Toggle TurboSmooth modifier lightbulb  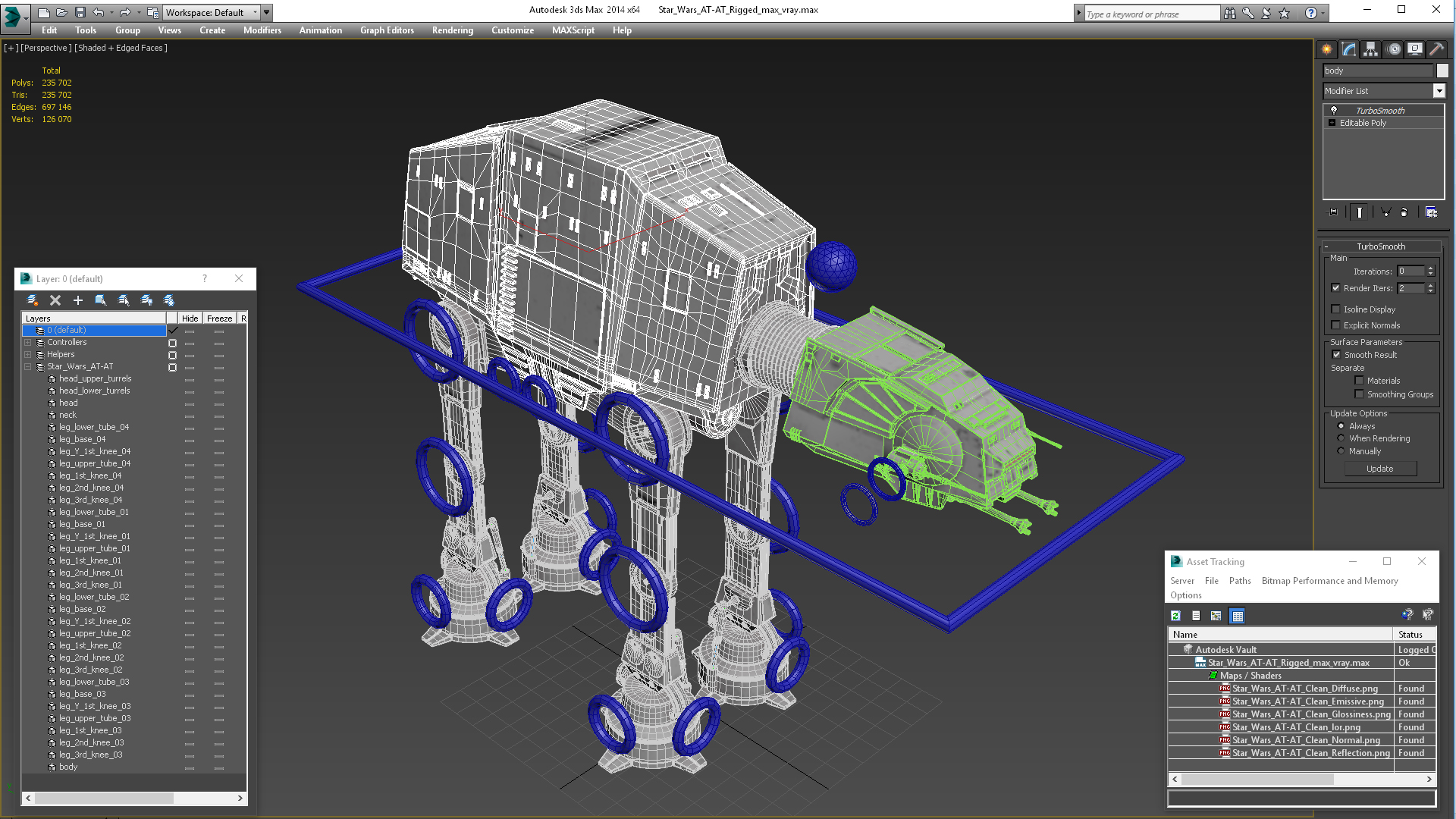click(x=1334, y=111)
